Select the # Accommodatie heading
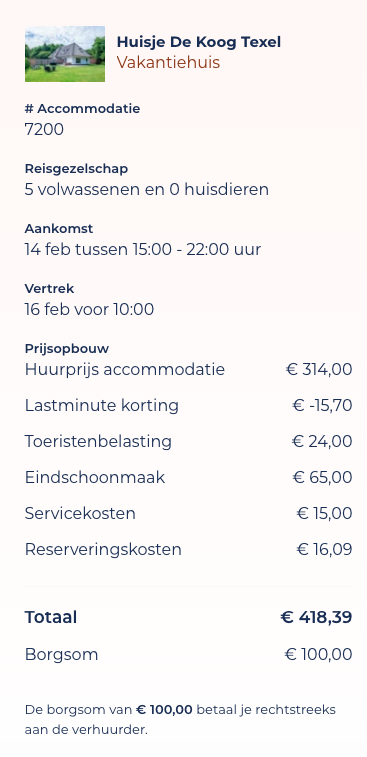The height and width of the screenshot is (757, 367). (x=82, y=109)
